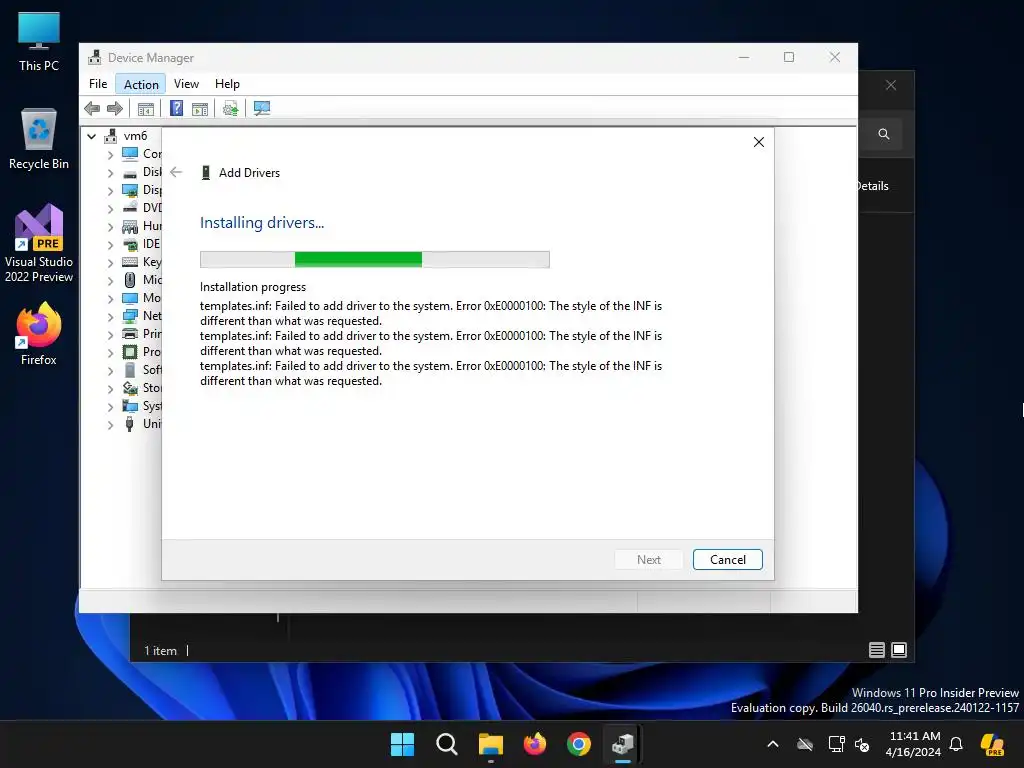Open File Explorer from the taskbar
The height and width of the screenshot is (768, 1024).
pos(490,744)
